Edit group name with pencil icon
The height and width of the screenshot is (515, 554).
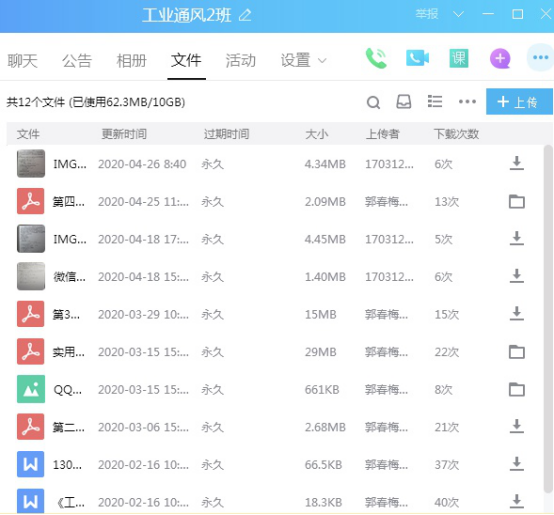pyautogui.click(x=245, y=15)
